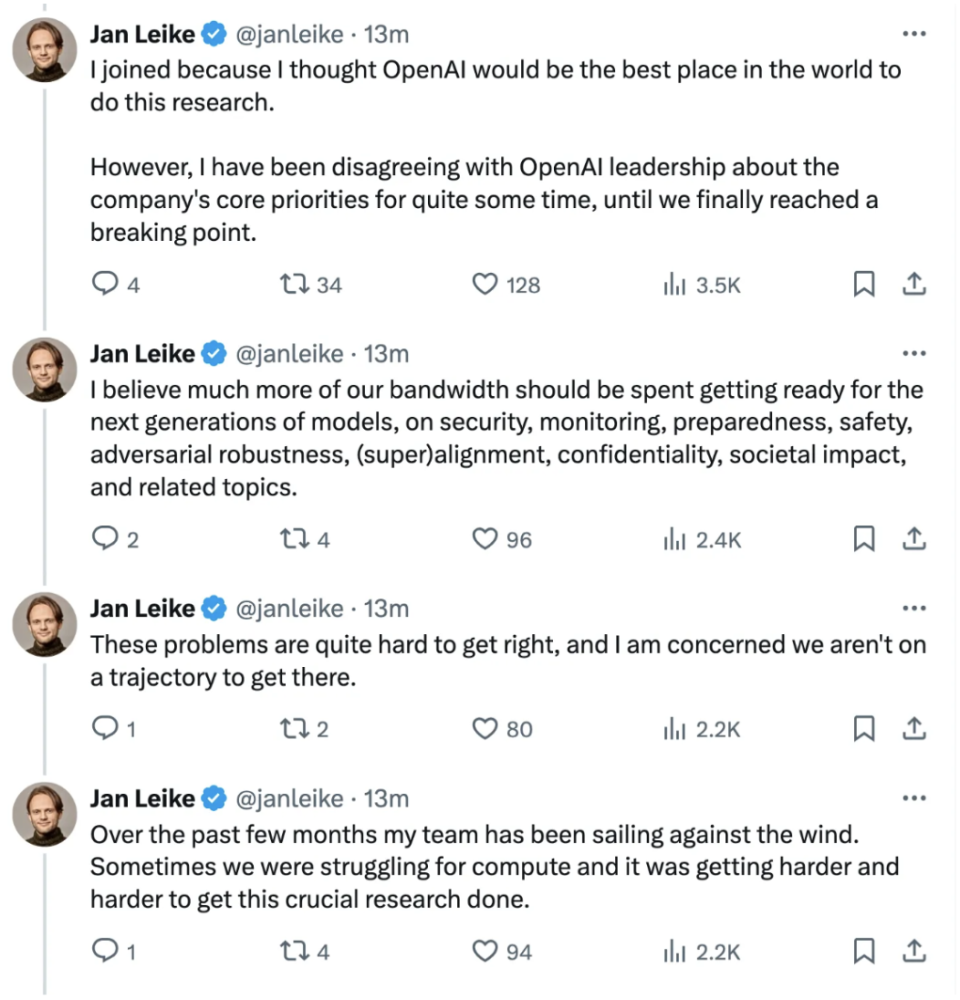This screenshot has width=960, height=1000.
Task: Bookmark the 'breaking point' tweet
Action: (864, 284)
